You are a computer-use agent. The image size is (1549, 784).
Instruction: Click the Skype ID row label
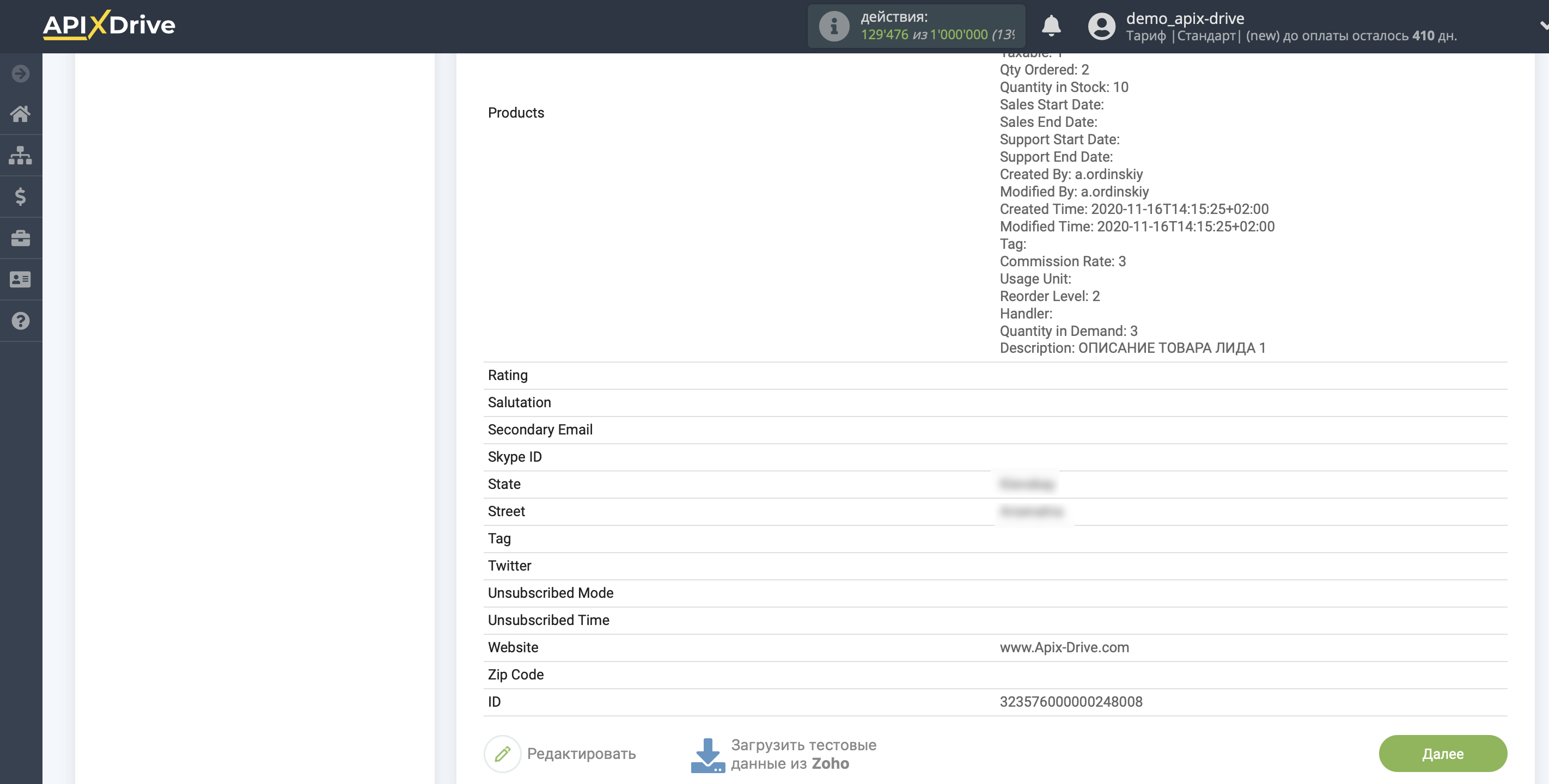(514, 457)
